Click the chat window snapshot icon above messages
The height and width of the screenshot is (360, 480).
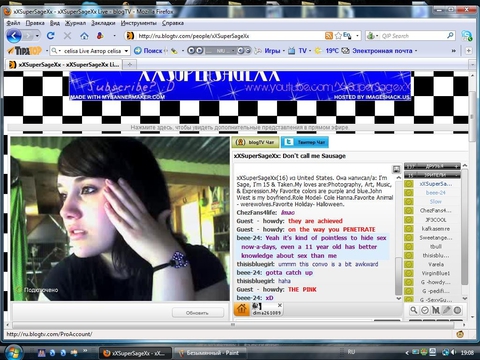click(396, 169)
